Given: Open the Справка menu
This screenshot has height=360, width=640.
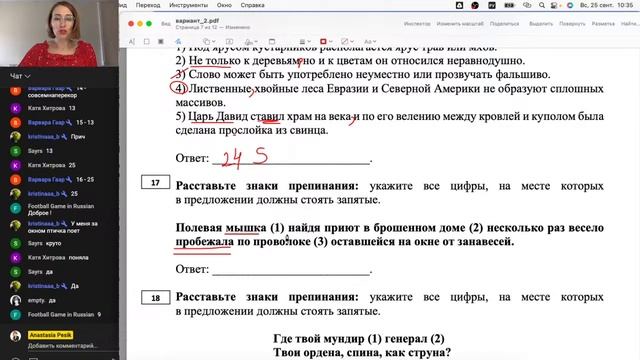Looking at the screenshot, I should pyautogui.click(x=252, y=5).
